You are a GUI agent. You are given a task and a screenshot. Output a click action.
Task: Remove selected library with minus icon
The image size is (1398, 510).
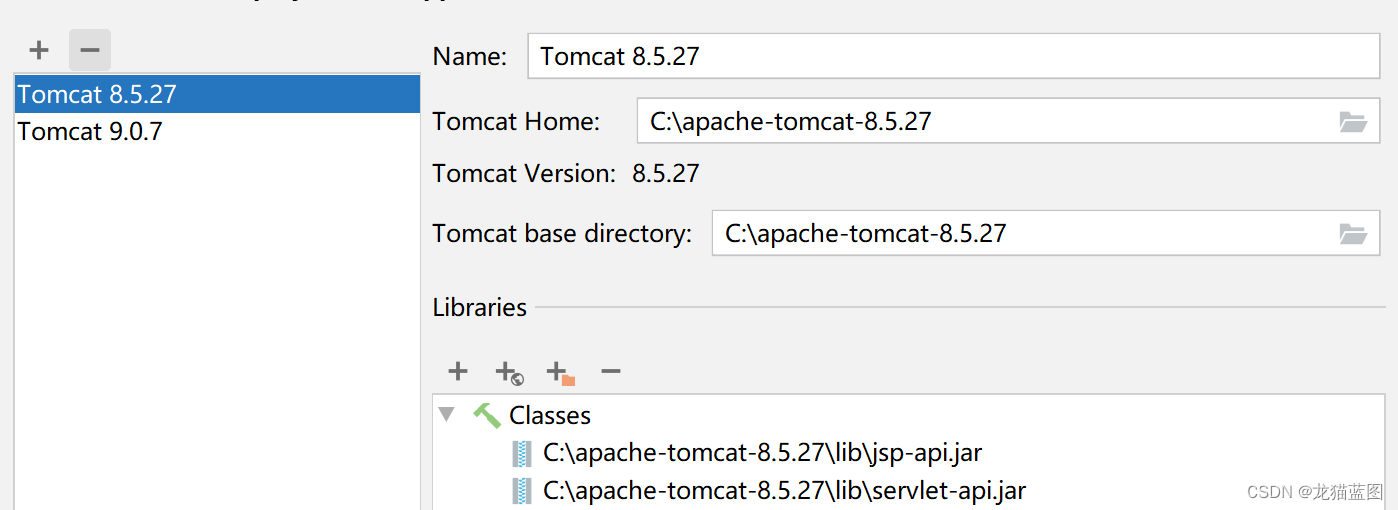[x=611, y=372]
